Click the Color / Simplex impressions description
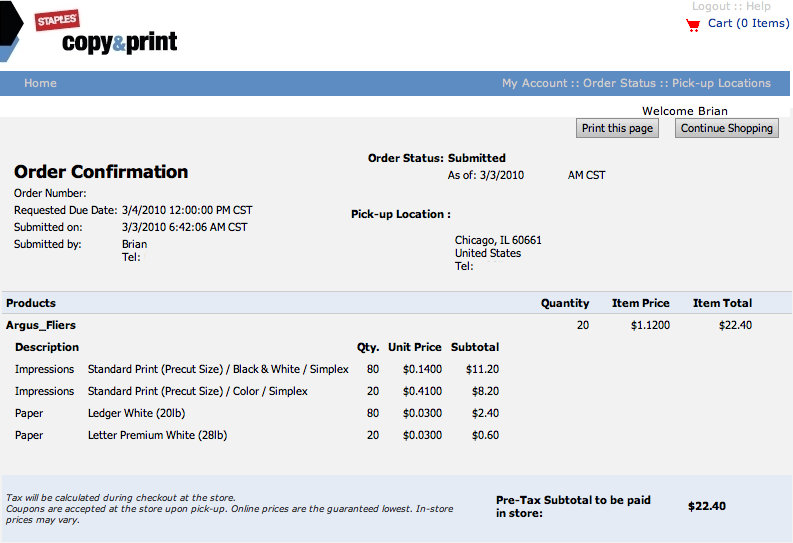The image size is (793, 543). click(x=198, y=391)
